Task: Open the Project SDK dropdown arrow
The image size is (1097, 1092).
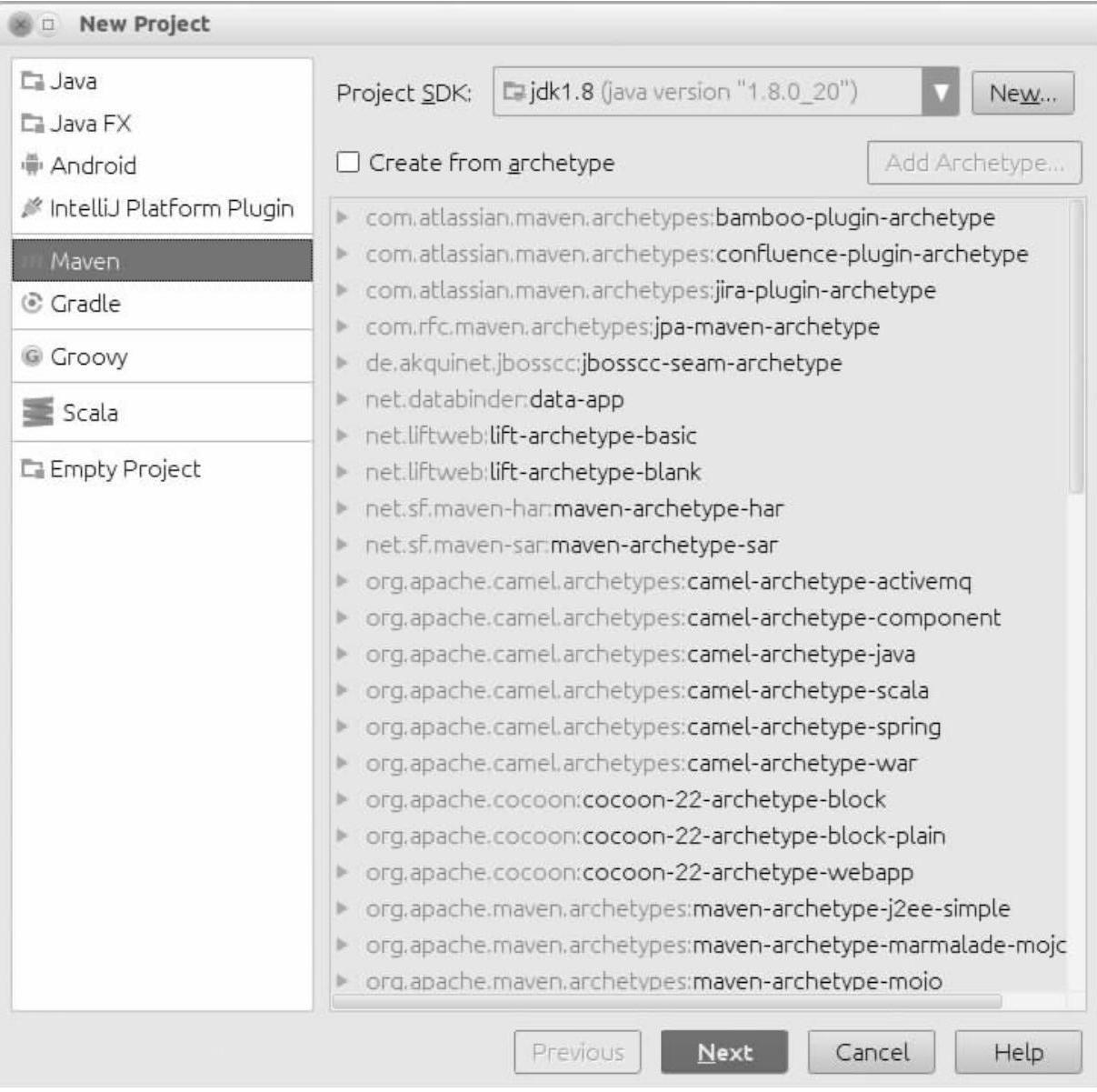Action: [941, 93]
